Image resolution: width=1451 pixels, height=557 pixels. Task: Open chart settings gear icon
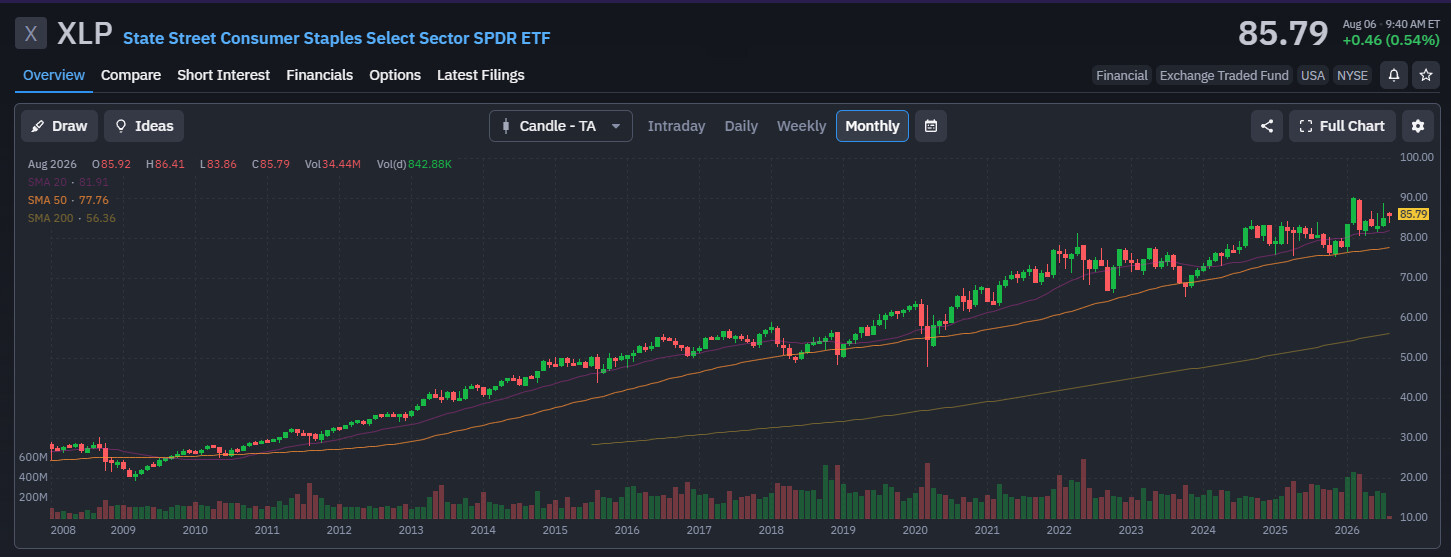[1417, 126]
